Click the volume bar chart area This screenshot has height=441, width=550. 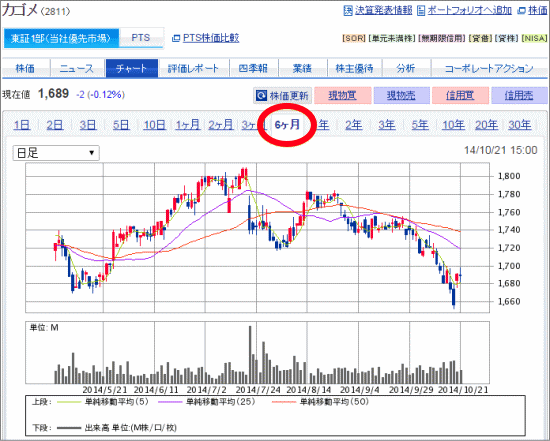[257, 352]
